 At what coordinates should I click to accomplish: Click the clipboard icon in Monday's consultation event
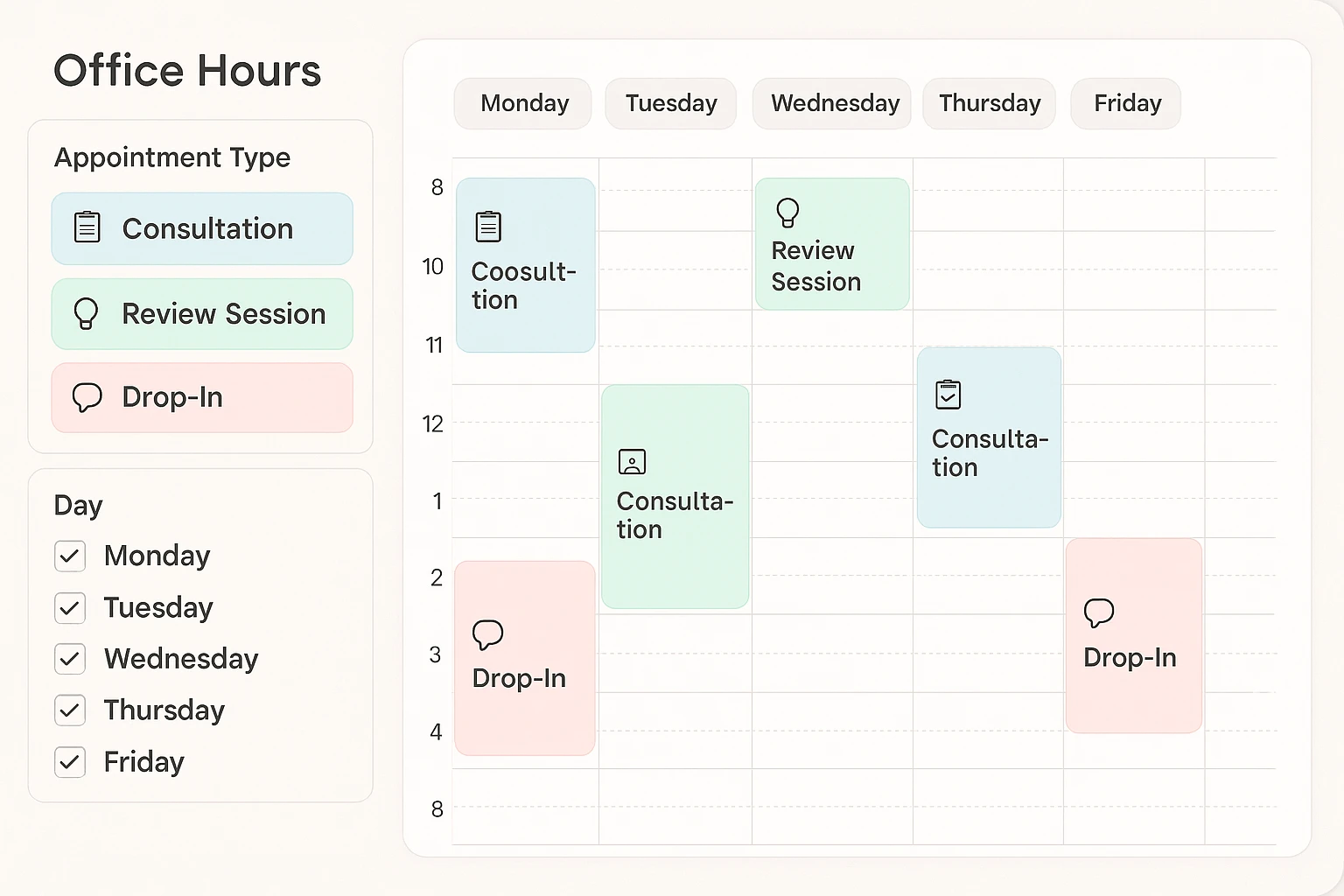[x=488, y=227]
